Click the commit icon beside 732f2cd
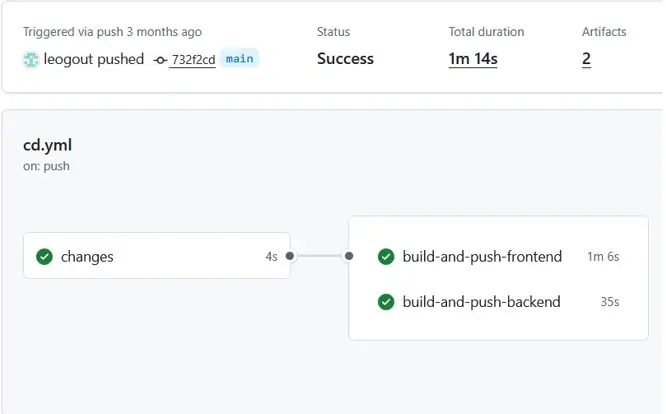 160,59
